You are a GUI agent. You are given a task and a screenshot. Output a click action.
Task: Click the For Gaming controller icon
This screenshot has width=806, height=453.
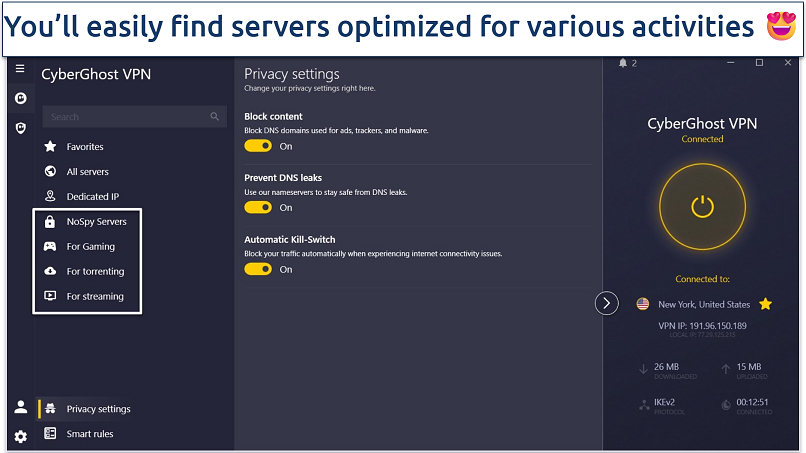(50, 246)
